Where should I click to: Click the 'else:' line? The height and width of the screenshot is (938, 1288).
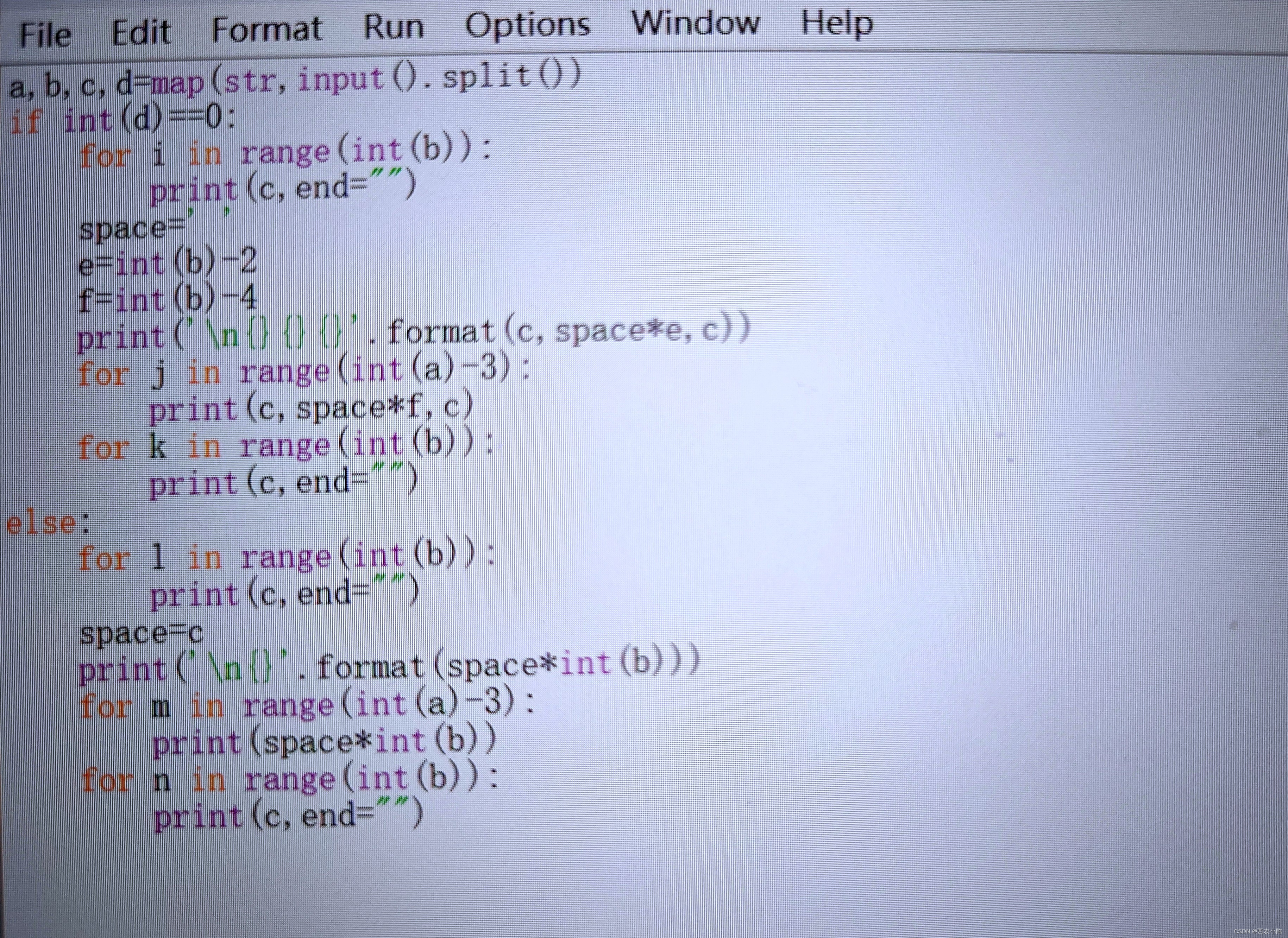48,522
